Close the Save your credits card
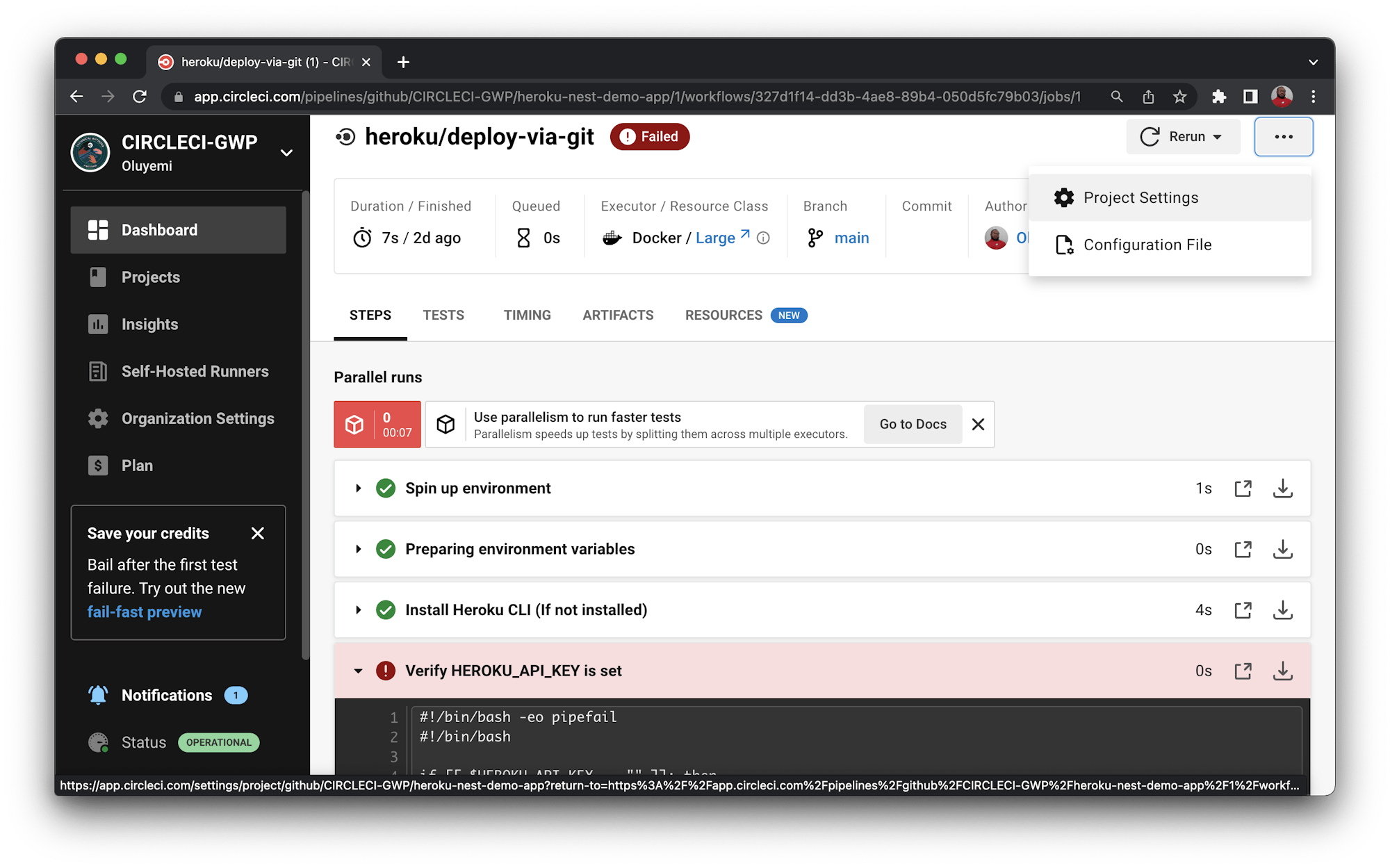 (258, 534)
